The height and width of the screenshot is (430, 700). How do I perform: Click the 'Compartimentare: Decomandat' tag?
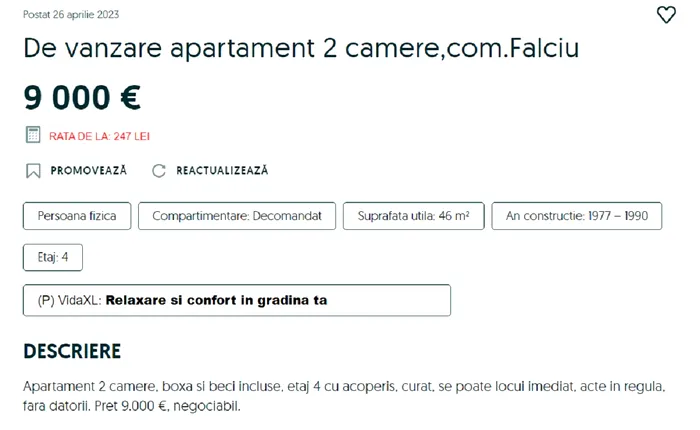click(x=237, y=216)
